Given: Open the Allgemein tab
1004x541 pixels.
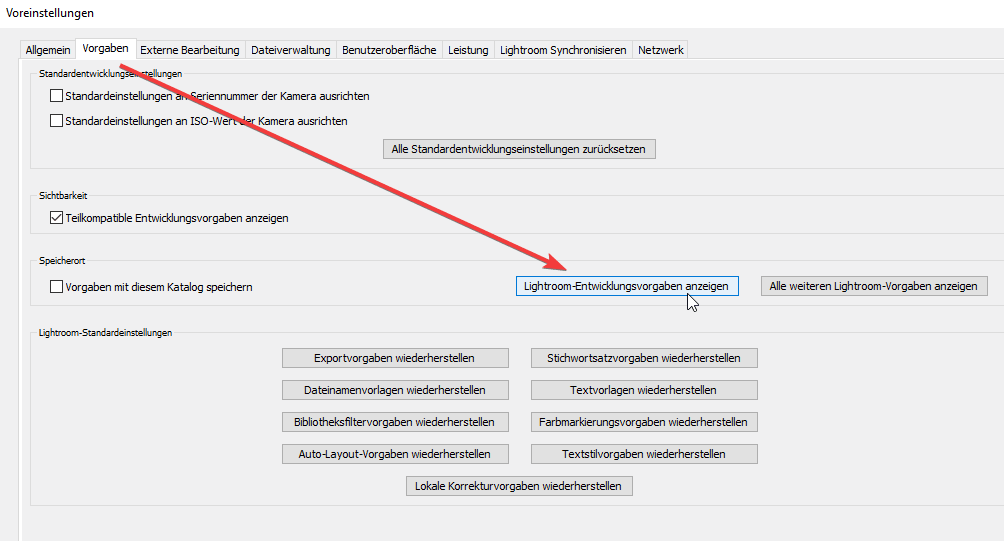Looking at the screenshot, I should (x=48, y=50).
